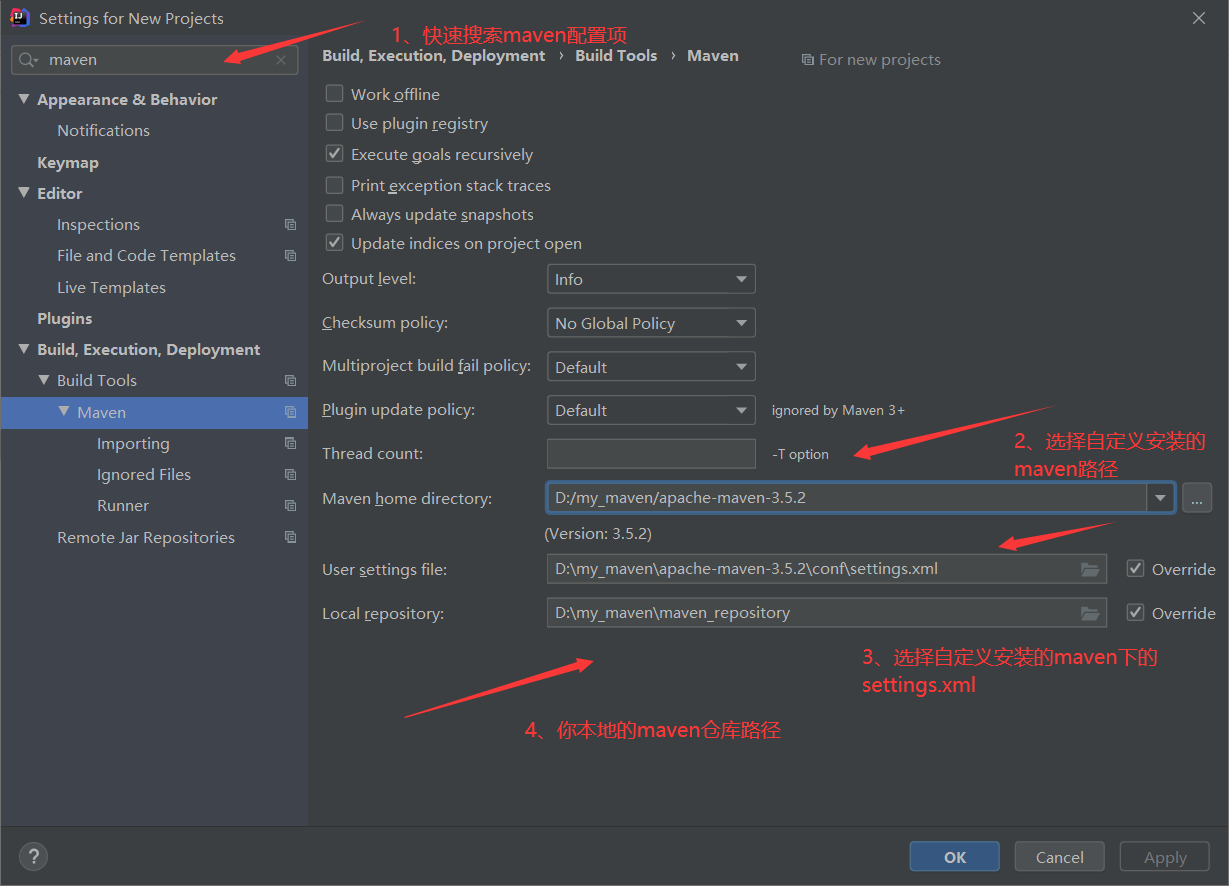The height and width of the screenshot is (886, 1229).
Task: Open the Maven home directory dropdown arrow
Action: tap(1161, 497)
